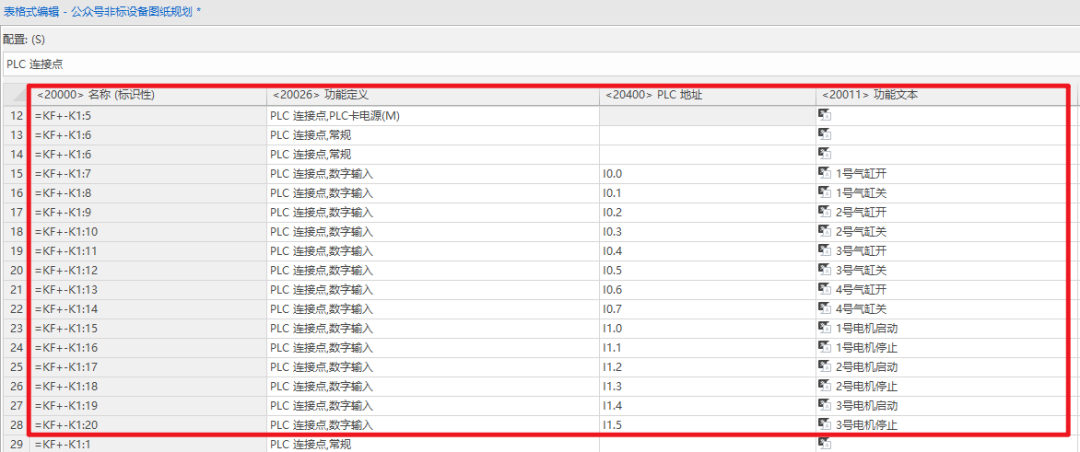
Task: Click the icon beside 1号电机停止
Action: tap(824, 347)
